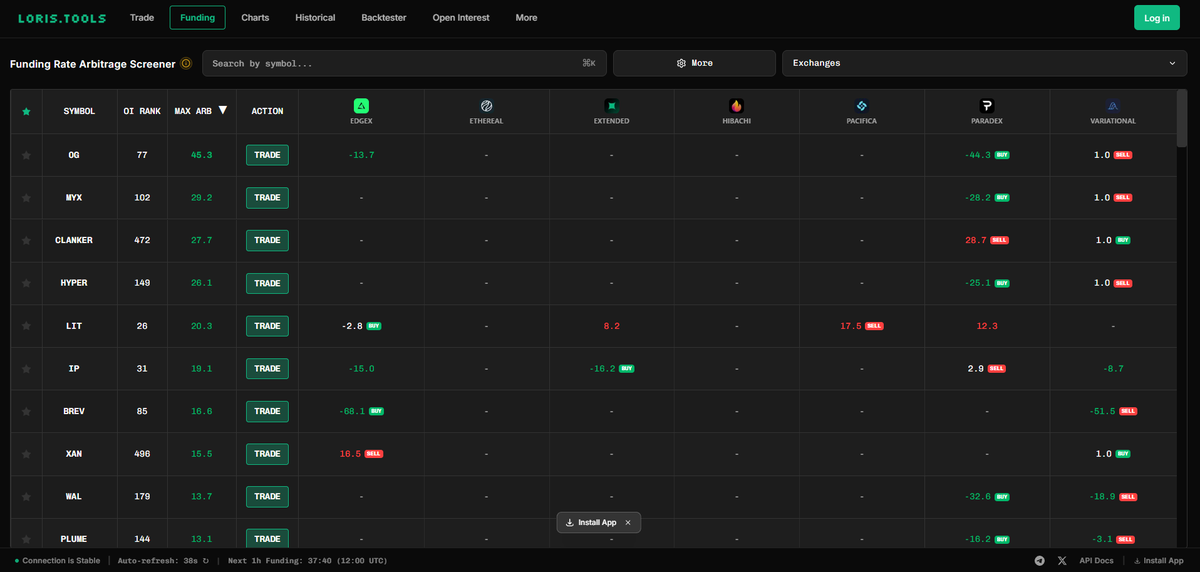Click the BUY badge in LIT EdgeX cell

pyautogui.click(x=374, y=326)
